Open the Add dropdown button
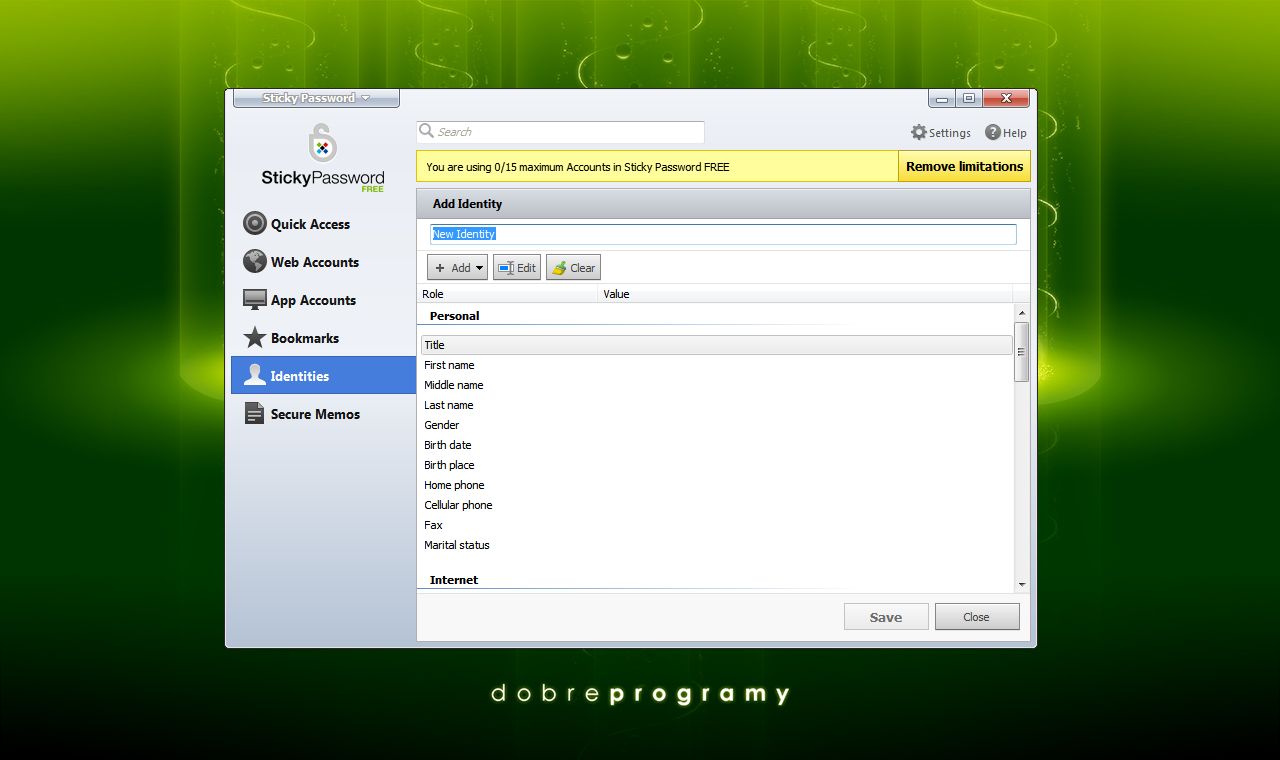The width and height of the screenshot is (1280, 760). coord(457,267)
